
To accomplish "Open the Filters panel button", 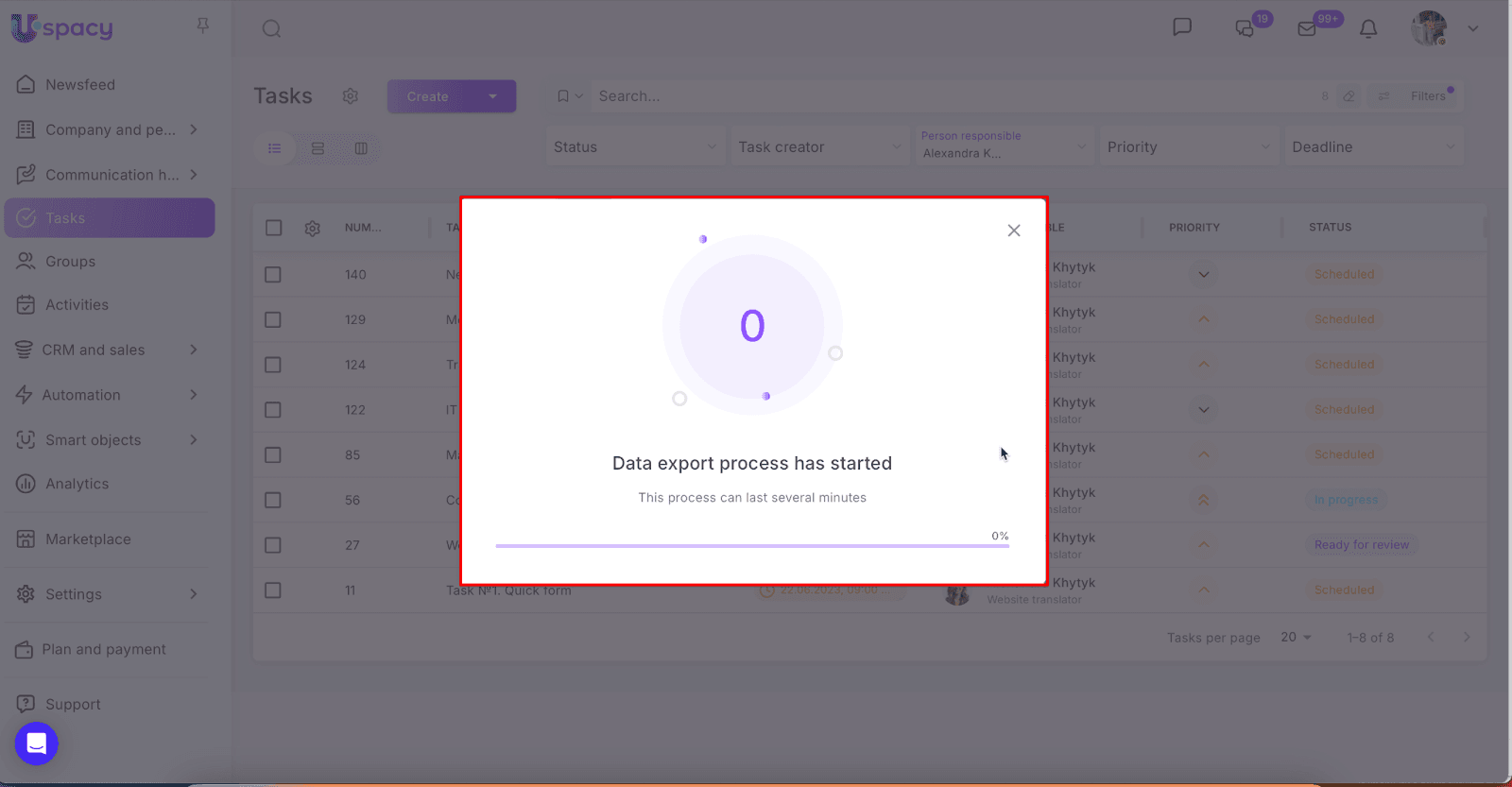I will point(1428,96).
